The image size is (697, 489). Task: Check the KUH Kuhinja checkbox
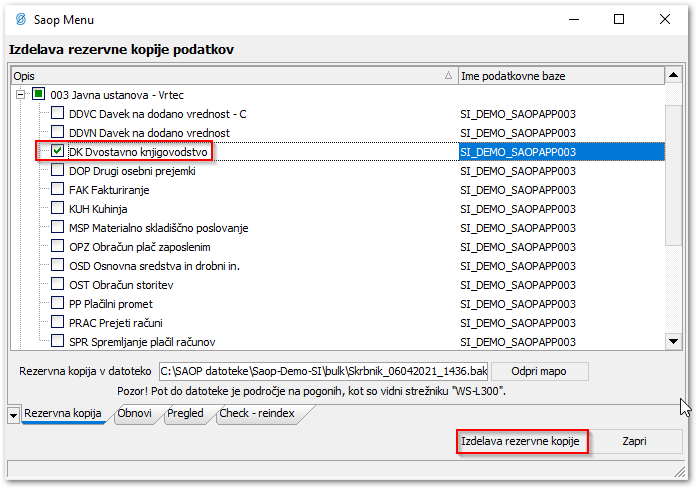pos(57,208)
